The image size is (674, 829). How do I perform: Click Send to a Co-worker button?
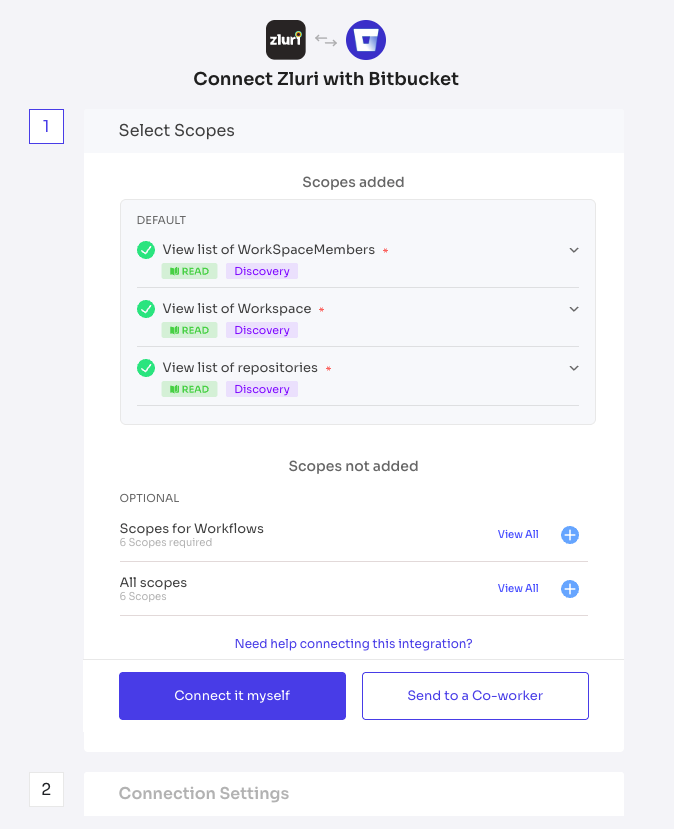[x=475, y=696]
